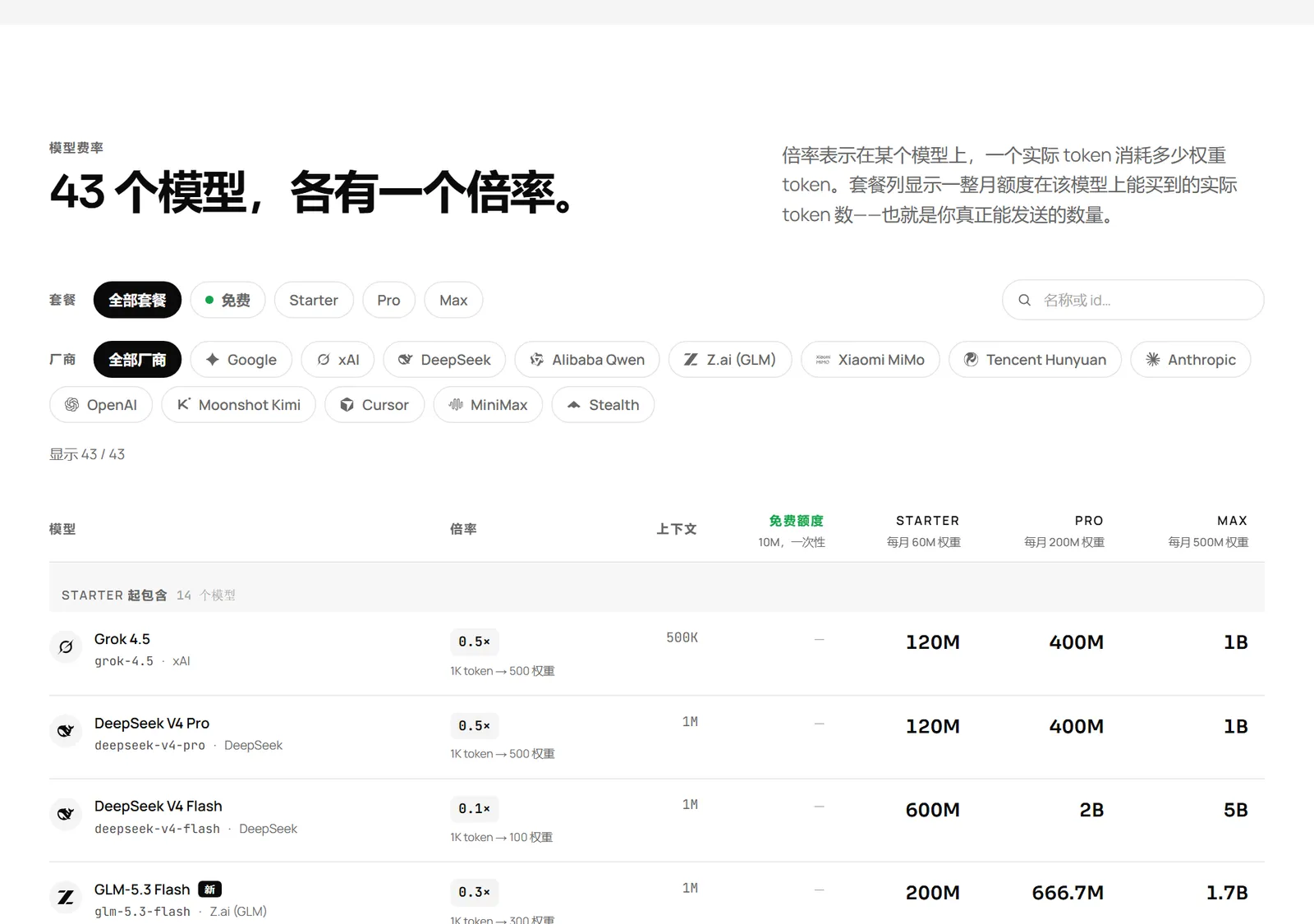
Task: Click the glm-5.3-flash model id
Action: 142,912
